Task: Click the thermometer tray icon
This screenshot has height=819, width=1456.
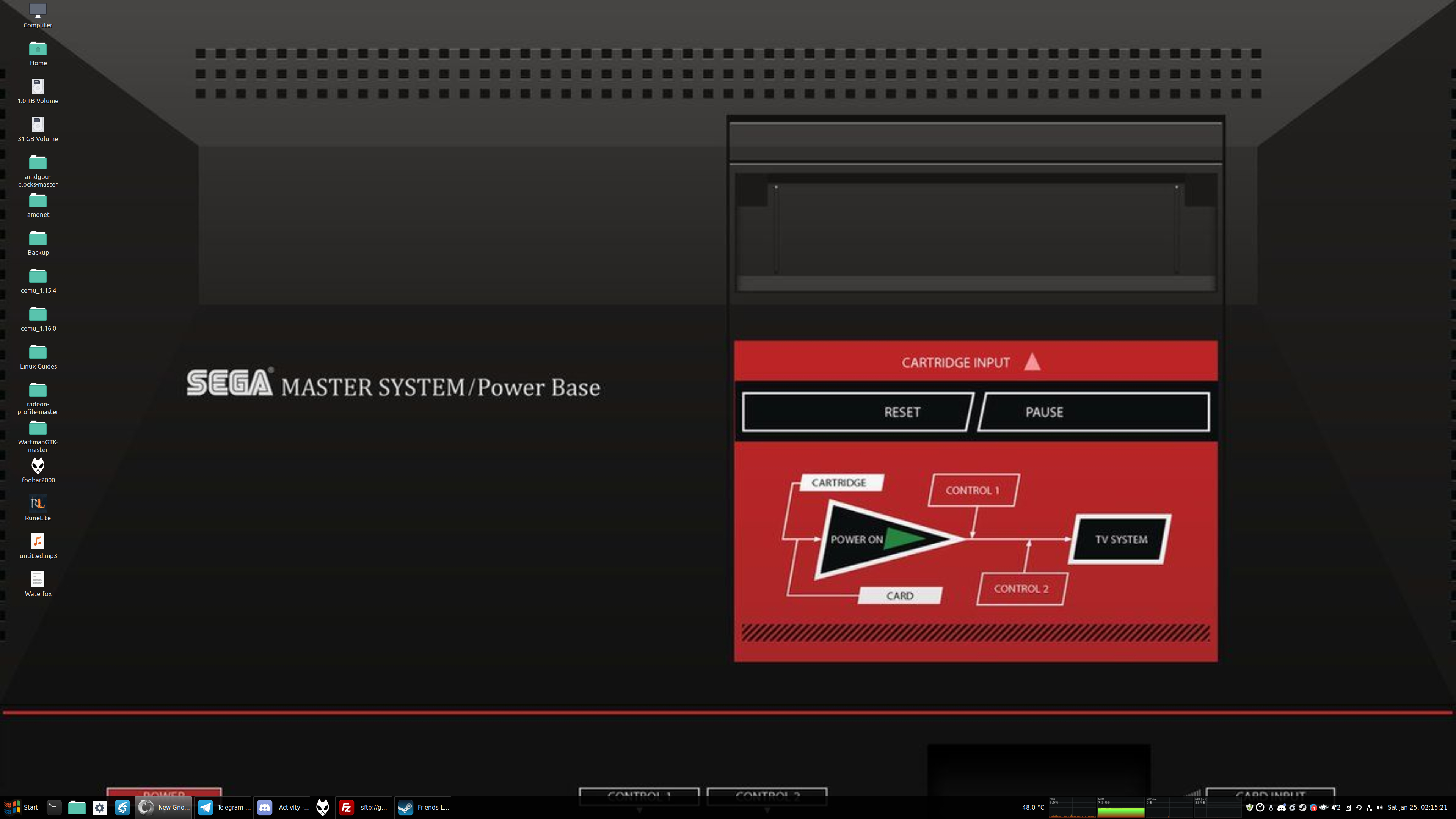Action: click(x=1271, y=808)
